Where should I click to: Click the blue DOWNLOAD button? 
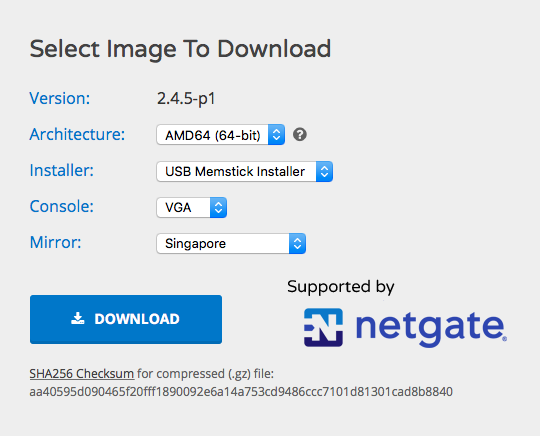(126, 319)
